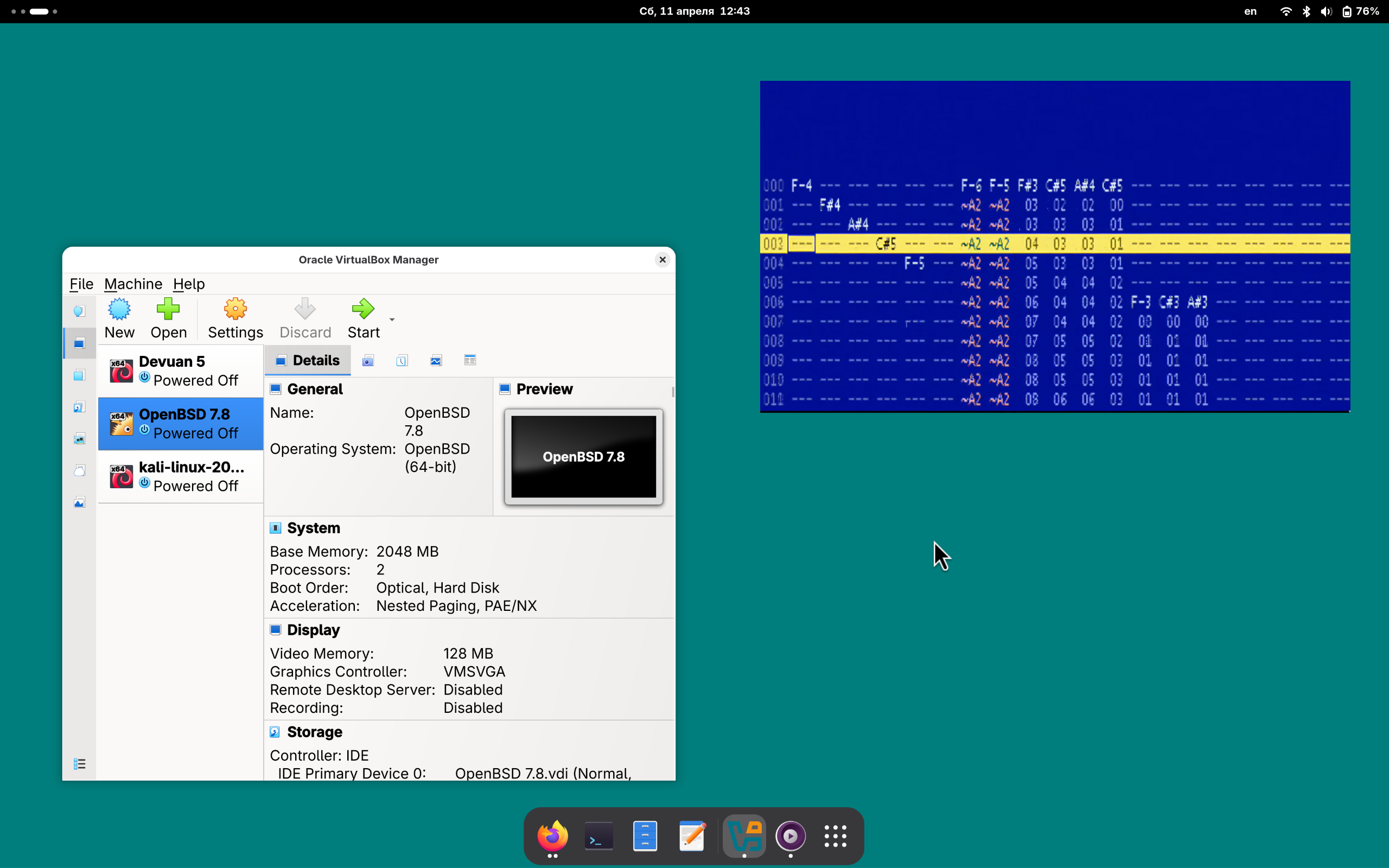Open the File Manager table tab icon
Screen dimensions: 1389x868
pos(470,361)
